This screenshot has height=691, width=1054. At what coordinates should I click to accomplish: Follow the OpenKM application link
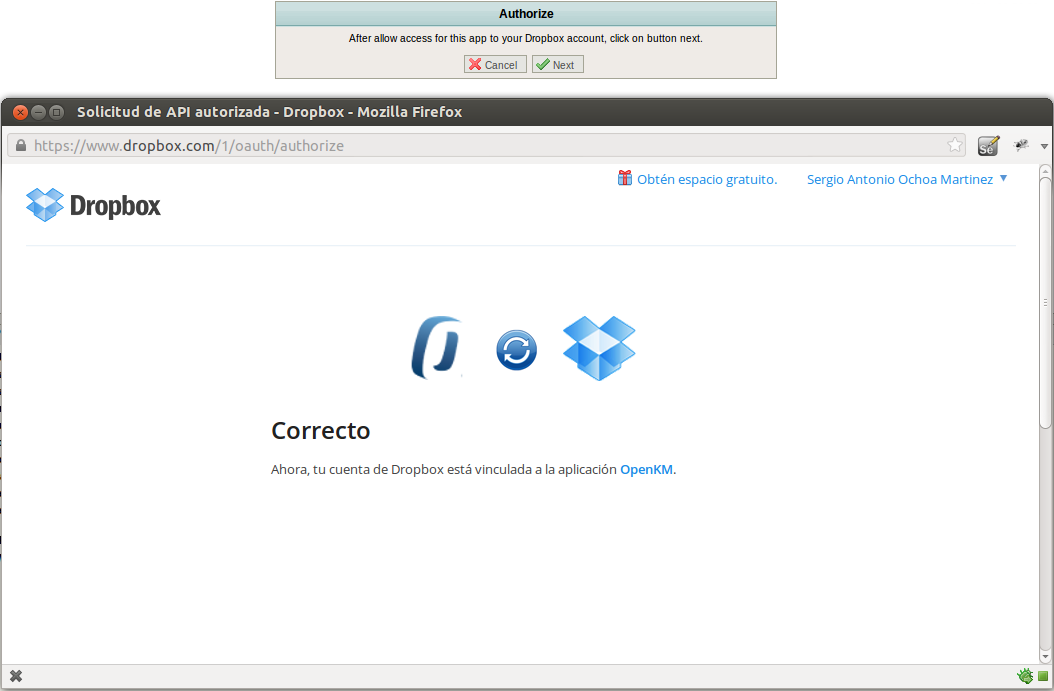tap(646, 469)
